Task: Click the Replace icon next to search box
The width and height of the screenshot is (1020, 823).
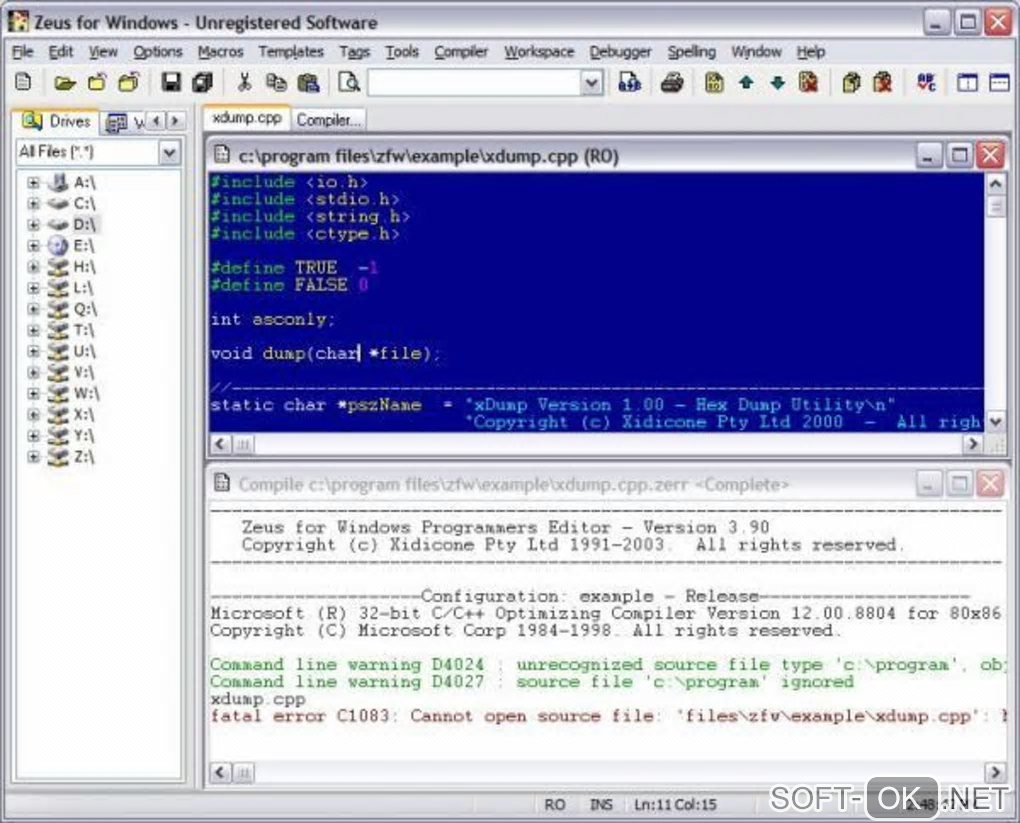Action: [x=629, y=83]
